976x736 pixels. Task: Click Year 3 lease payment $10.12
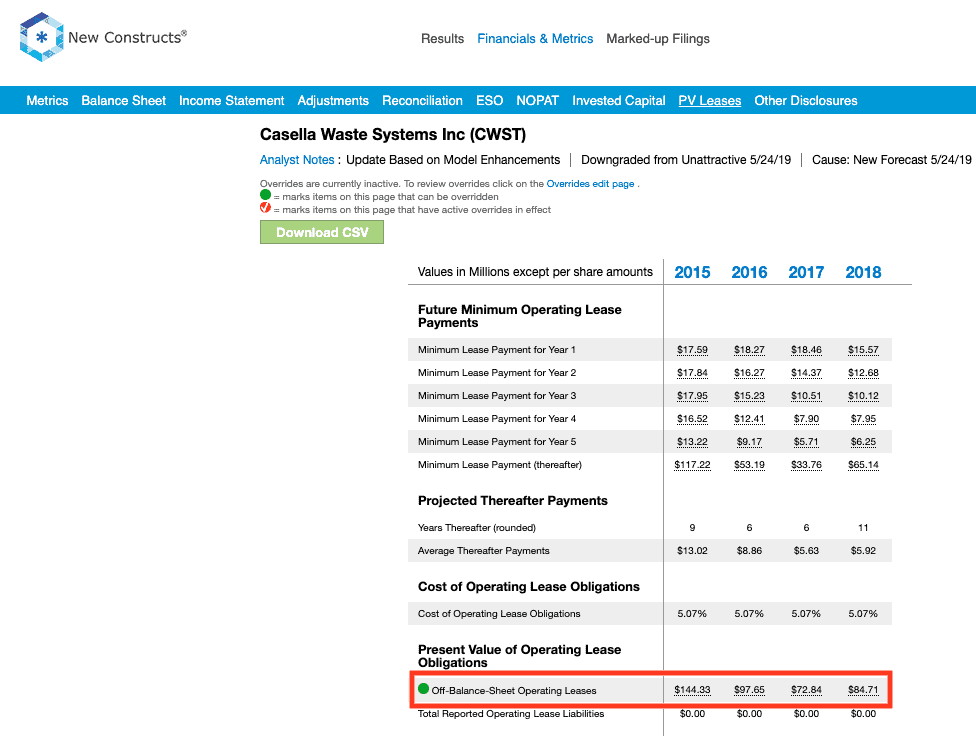(863, 396)
